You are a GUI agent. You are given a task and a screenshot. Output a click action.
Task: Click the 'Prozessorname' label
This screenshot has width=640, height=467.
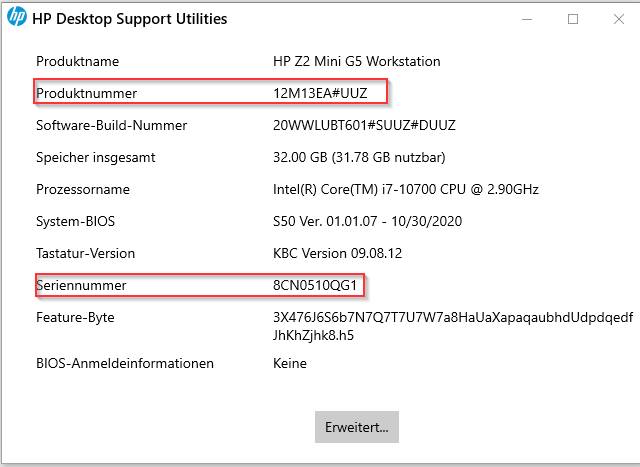(83, 189)
